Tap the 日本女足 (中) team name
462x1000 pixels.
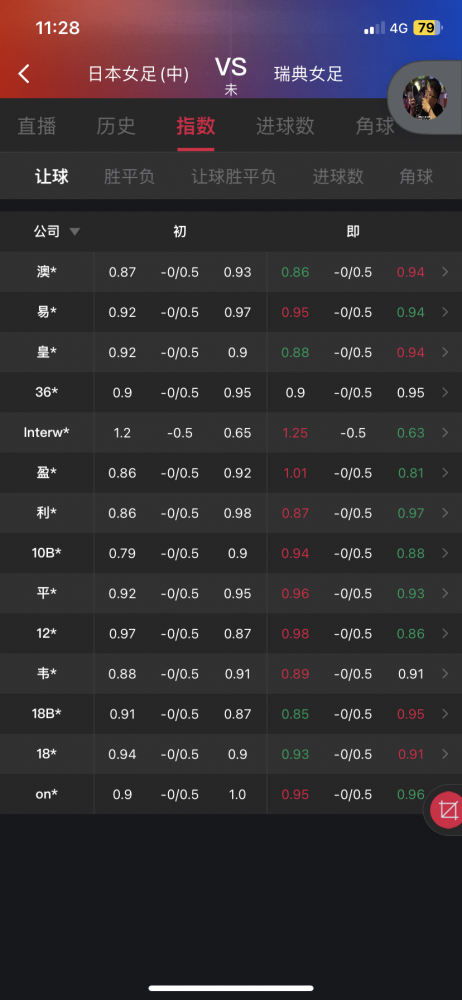coord(138,75)
